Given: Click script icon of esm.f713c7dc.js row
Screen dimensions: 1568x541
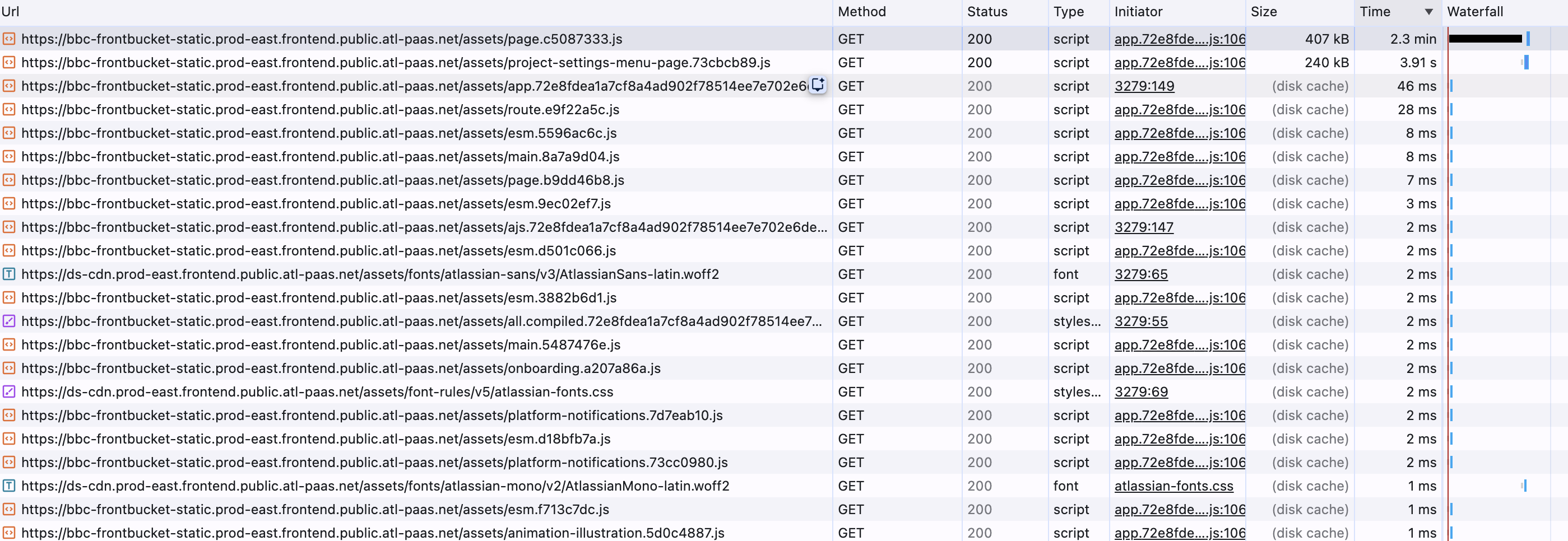Looking at the screenshot, I should coord(8,509).
